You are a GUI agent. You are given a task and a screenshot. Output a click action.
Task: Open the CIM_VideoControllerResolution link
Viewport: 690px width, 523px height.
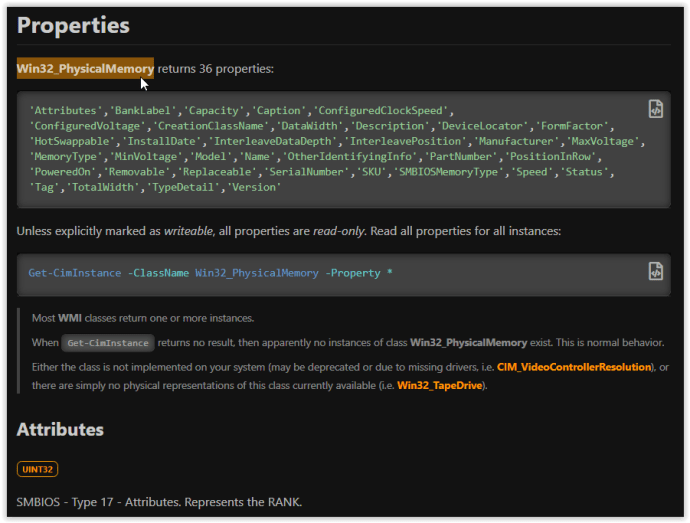[574, 367]
